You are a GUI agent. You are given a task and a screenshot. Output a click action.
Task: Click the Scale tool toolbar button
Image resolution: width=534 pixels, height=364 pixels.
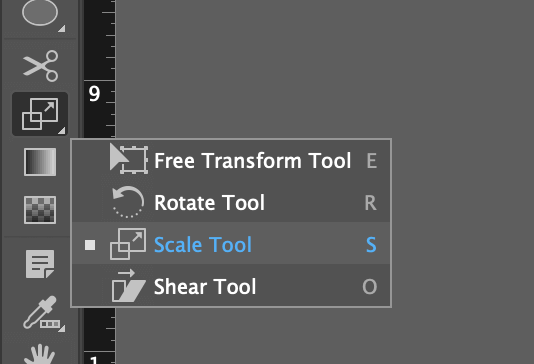pyautogui.click(x=40, y=114)
